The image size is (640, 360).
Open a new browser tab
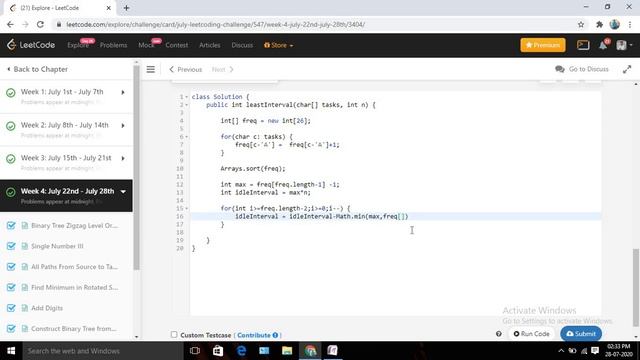pyautogui.click(x=127, y=8)
